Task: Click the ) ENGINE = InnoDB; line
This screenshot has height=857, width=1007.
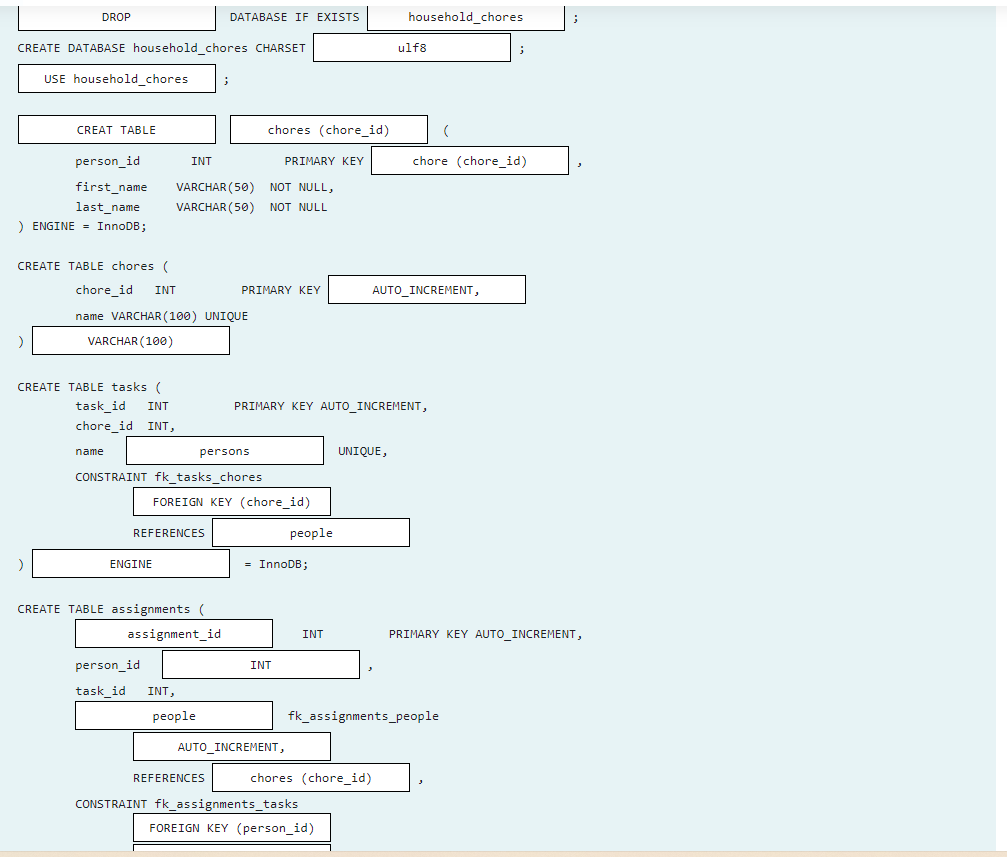Action: [82, 226]
